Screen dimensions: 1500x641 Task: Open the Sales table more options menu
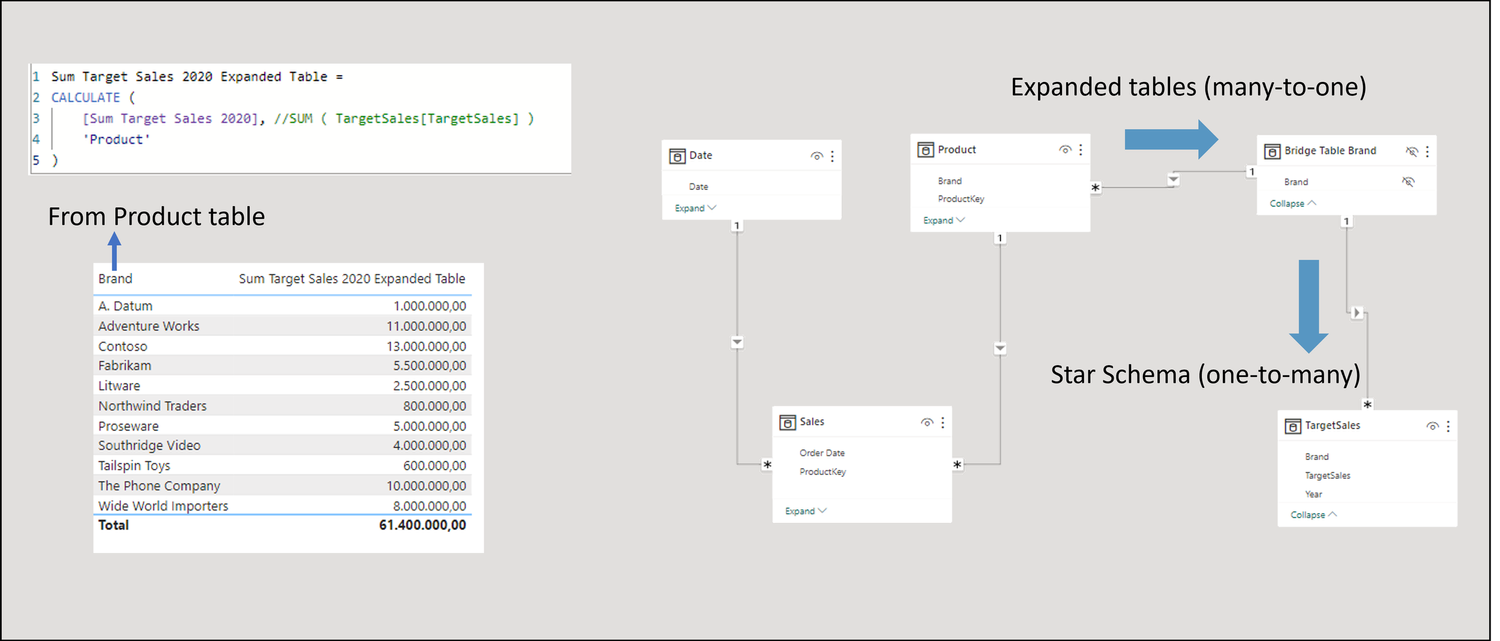click(942, 423)
